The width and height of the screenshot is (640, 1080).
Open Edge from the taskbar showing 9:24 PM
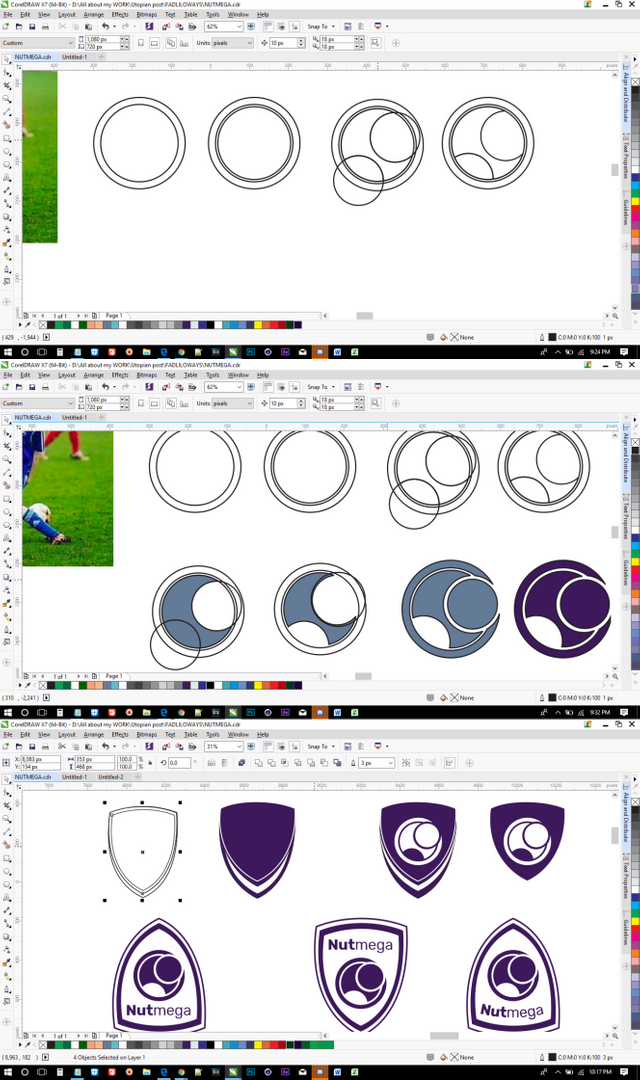click(163, 351)
